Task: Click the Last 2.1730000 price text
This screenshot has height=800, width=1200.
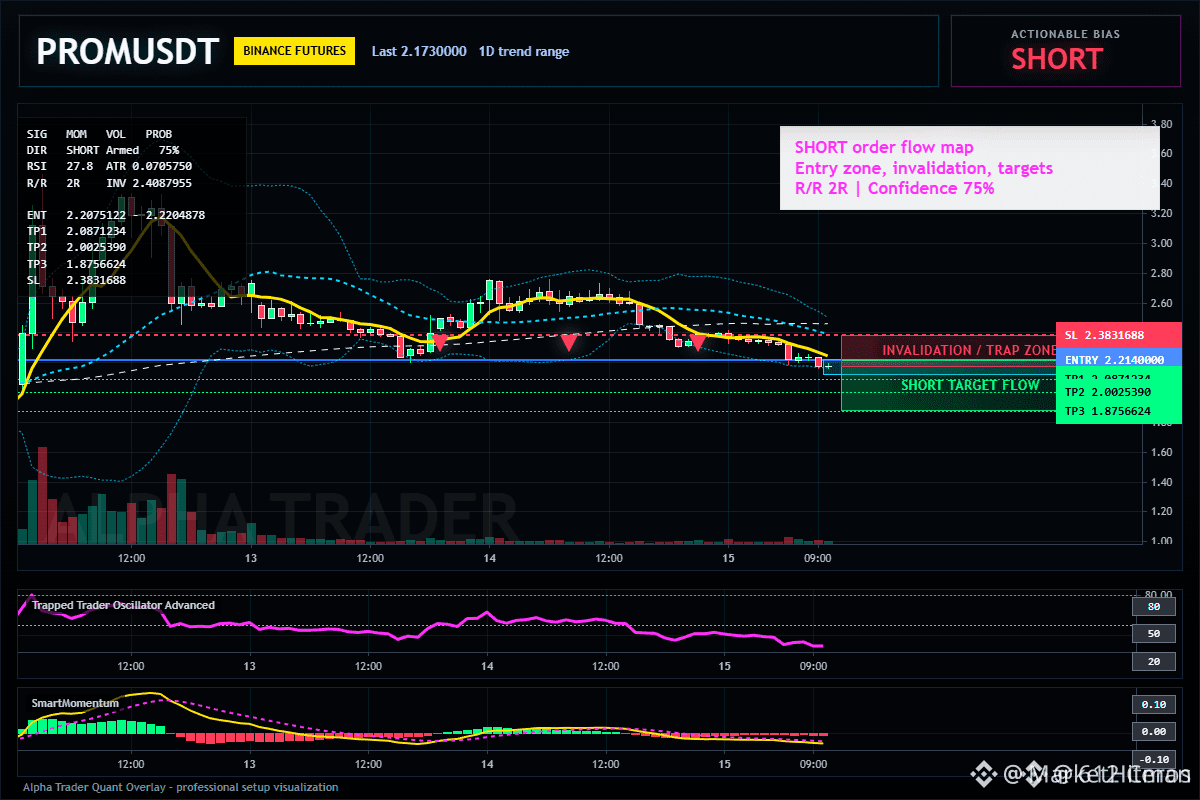Action: point(419,51)
